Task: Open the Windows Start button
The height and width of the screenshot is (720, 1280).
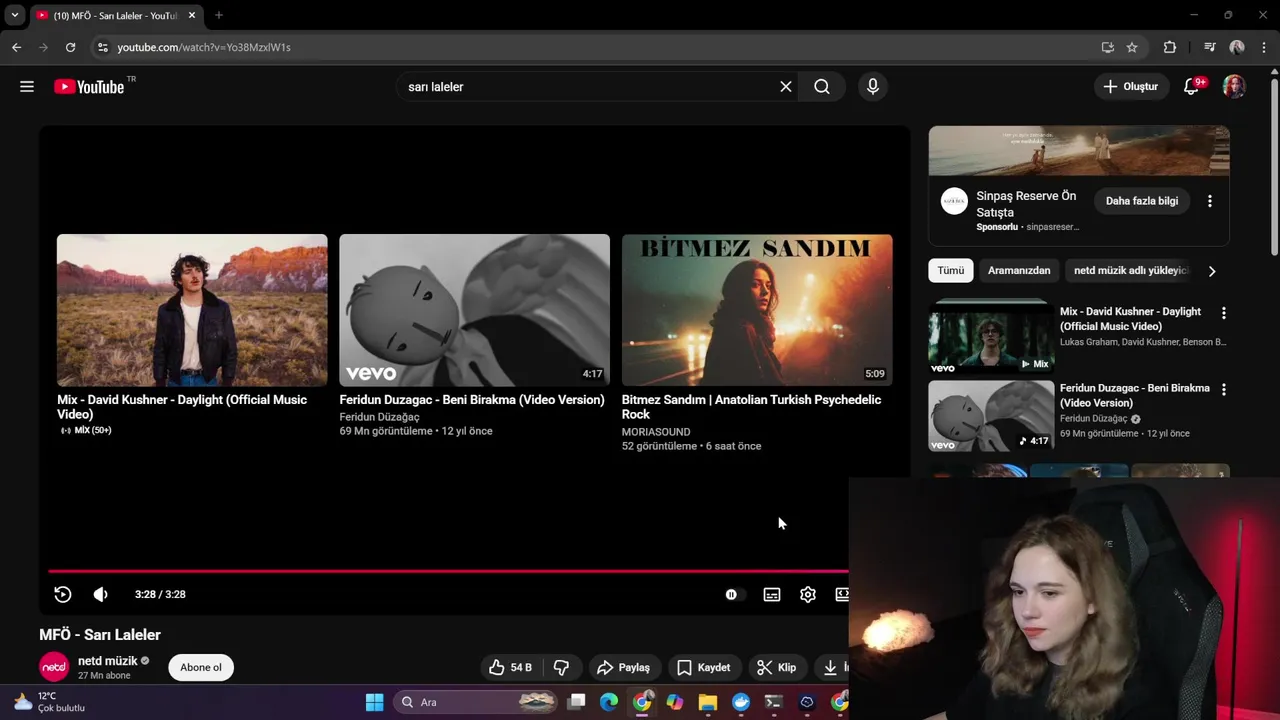Action: 374,702
